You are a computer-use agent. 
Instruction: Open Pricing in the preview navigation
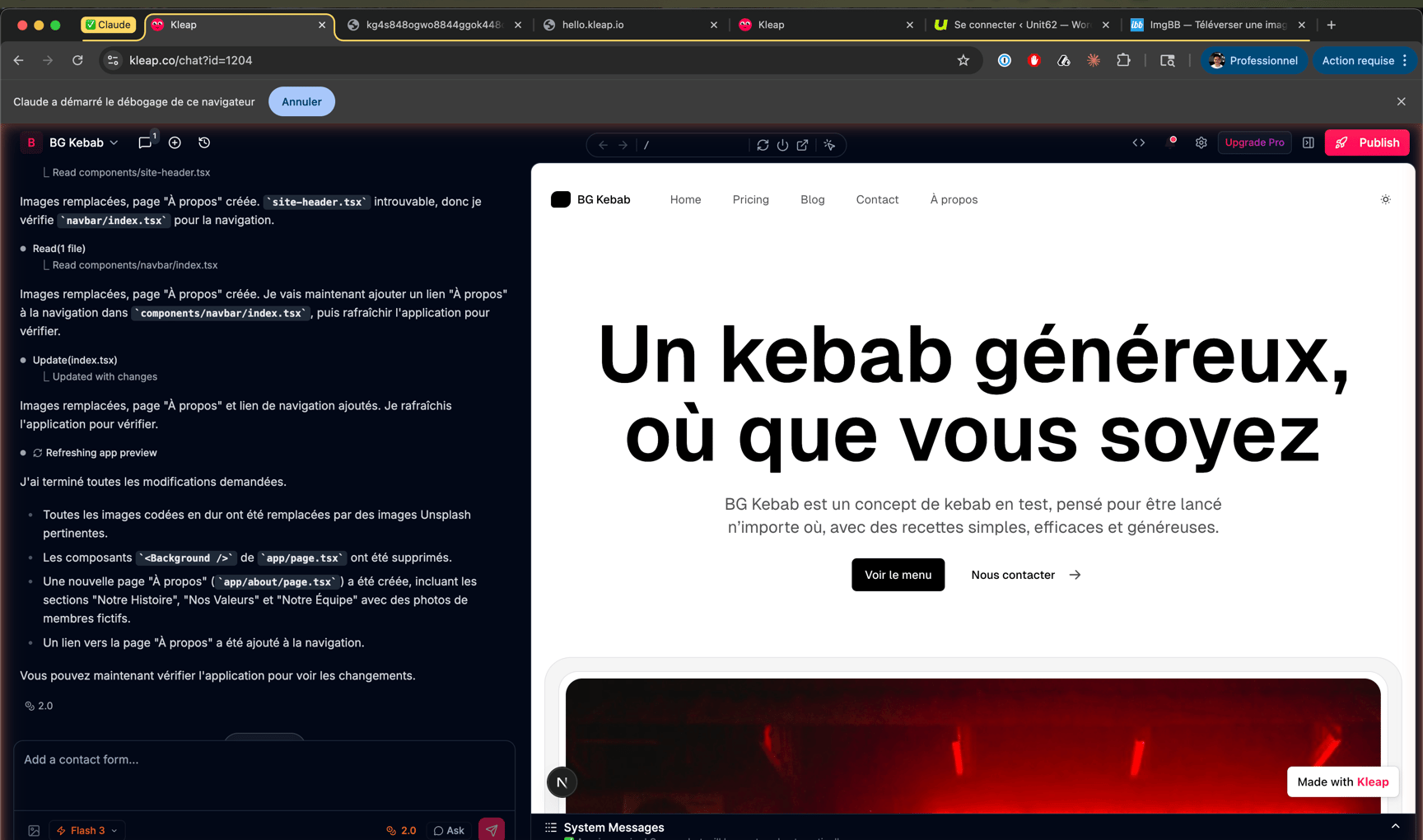tap(751, 199)
